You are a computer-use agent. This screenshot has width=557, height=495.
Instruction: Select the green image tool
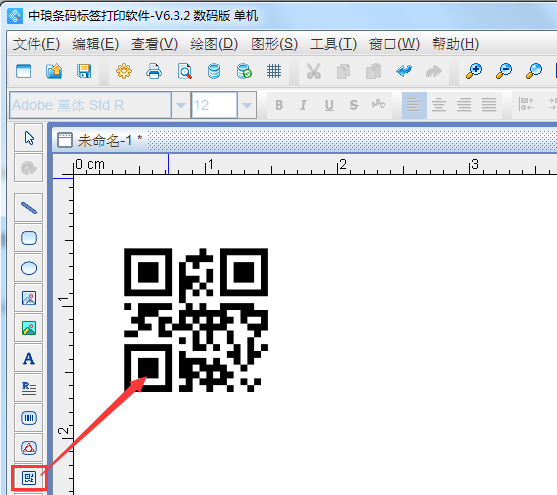point(29,328)
